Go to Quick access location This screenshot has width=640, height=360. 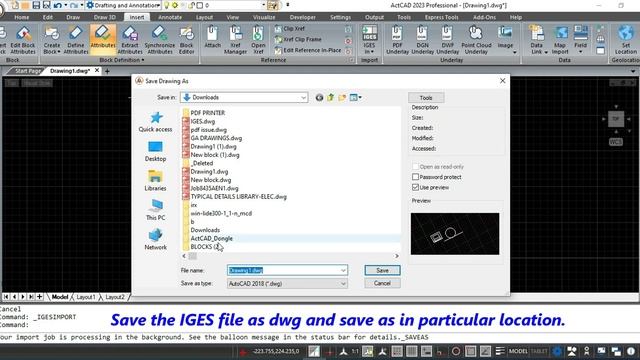click(x=156, y=122)
